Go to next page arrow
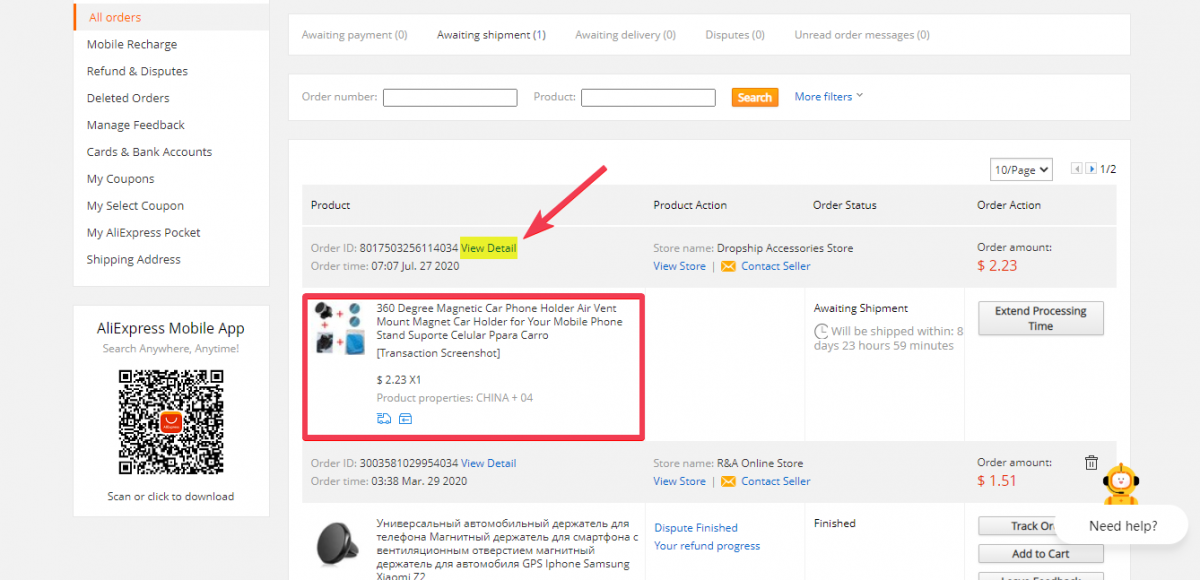This screenshot has height=580, width=1200. point(1091,169)
